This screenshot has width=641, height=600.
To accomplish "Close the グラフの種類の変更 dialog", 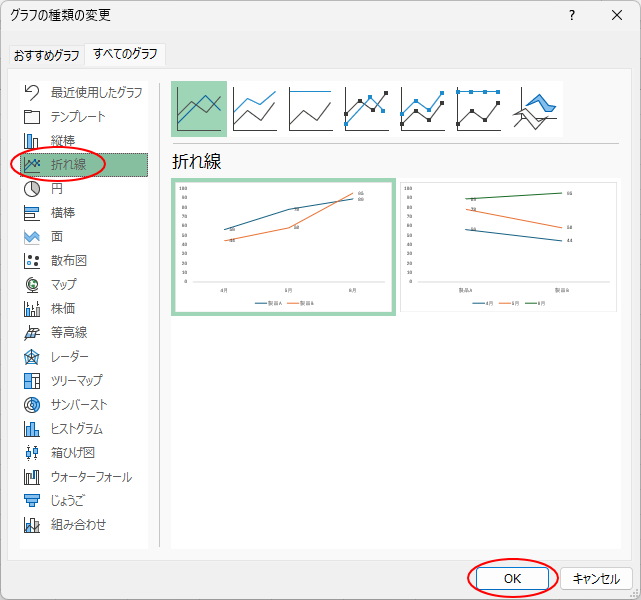I will (x=616, y=16).
